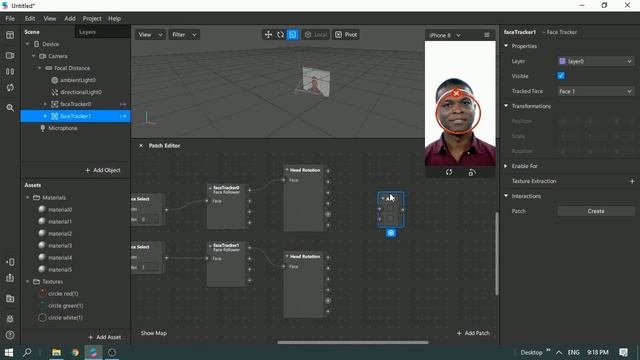
Task: Click Add Patch button
Action: coord(473,333)
